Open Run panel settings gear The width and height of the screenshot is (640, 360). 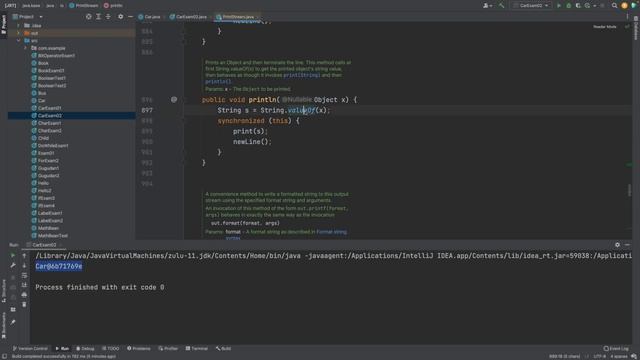point(617,245)
